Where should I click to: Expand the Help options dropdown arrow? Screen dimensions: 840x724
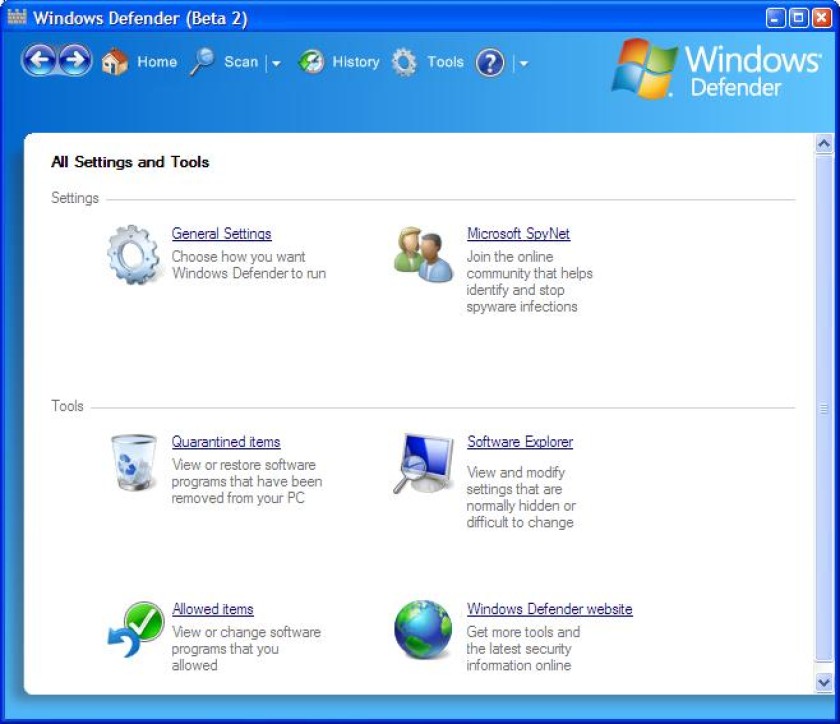click(523, 63)
